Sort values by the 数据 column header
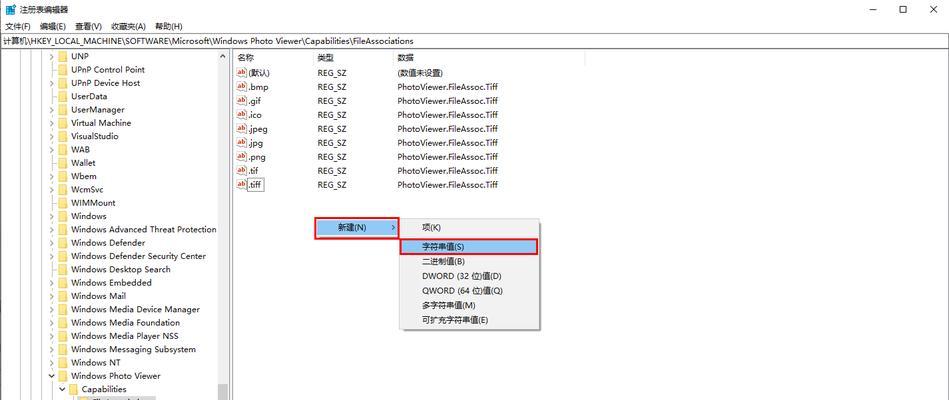Screen dimensions: 949x400 click(x=488, y=57)
